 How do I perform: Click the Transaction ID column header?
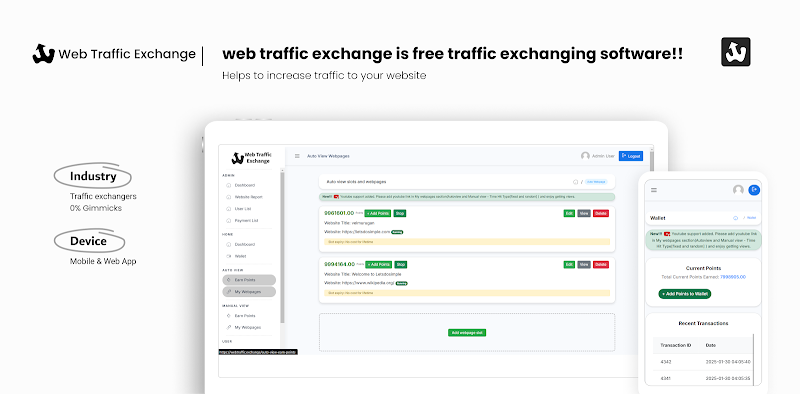676,346
